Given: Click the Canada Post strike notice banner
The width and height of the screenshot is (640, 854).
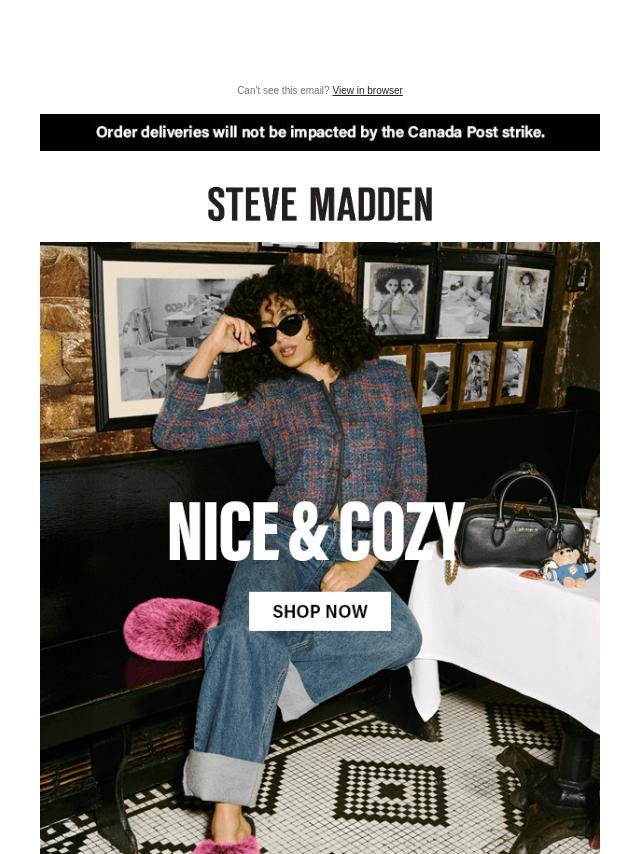Looking at the screenshot, I should pos(320,132).
